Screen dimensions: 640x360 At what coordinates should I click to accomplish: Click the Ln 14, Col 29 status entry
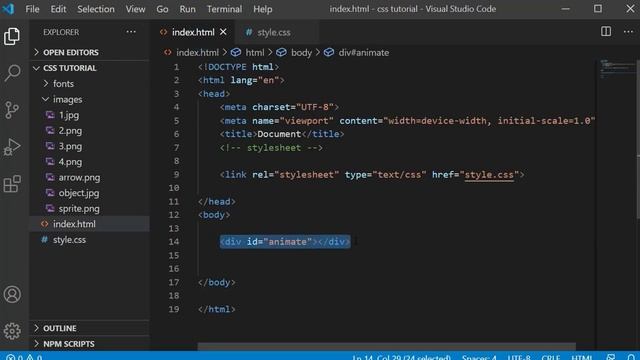click(401, 357)
